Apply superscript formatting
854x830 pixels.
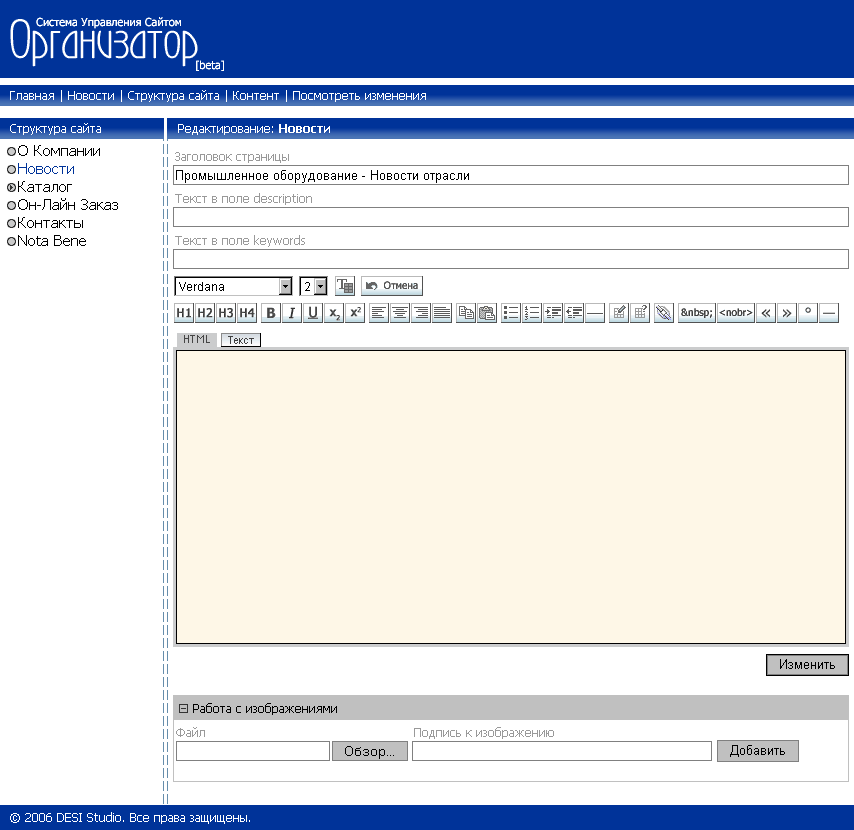click(354, 312)
